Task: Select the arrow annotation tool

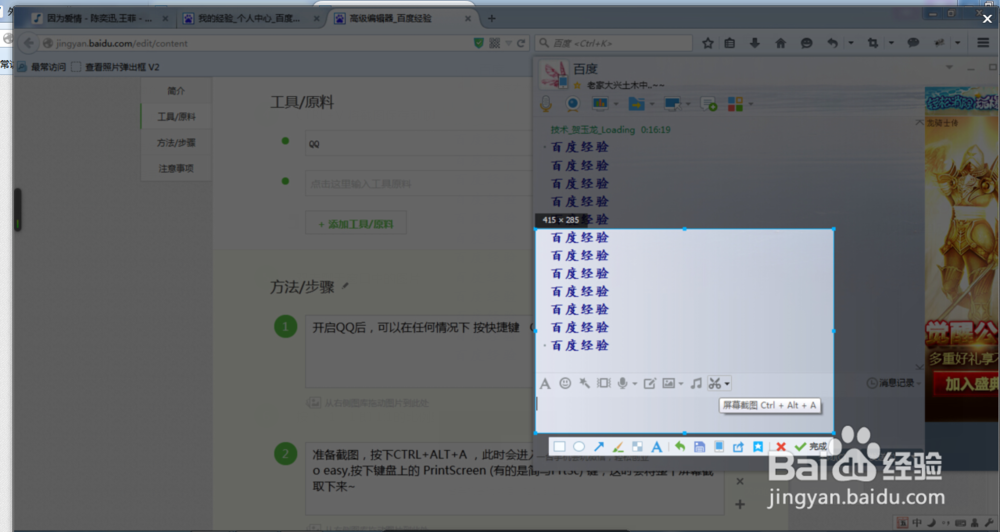Action: [x=599, y=447]
